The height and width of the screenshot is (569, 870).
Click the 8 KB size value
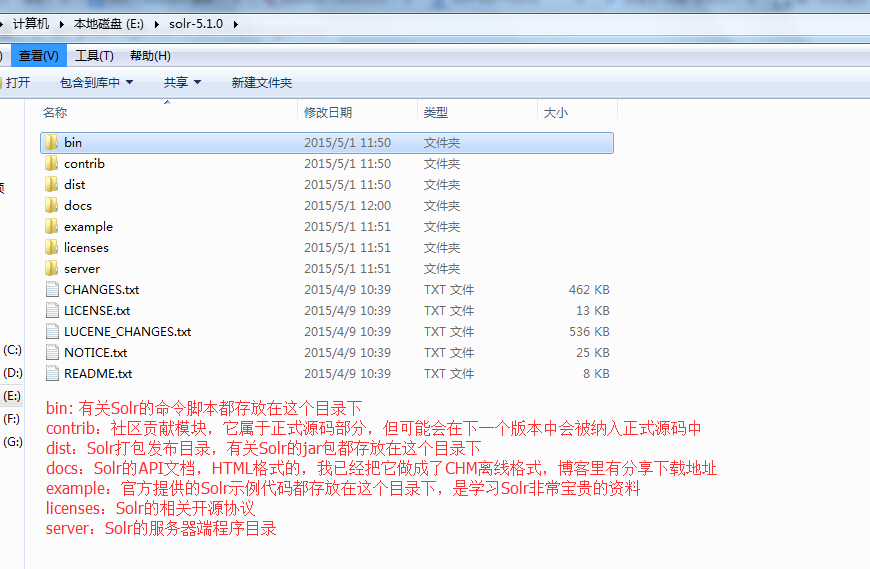[x=596, y=374]
